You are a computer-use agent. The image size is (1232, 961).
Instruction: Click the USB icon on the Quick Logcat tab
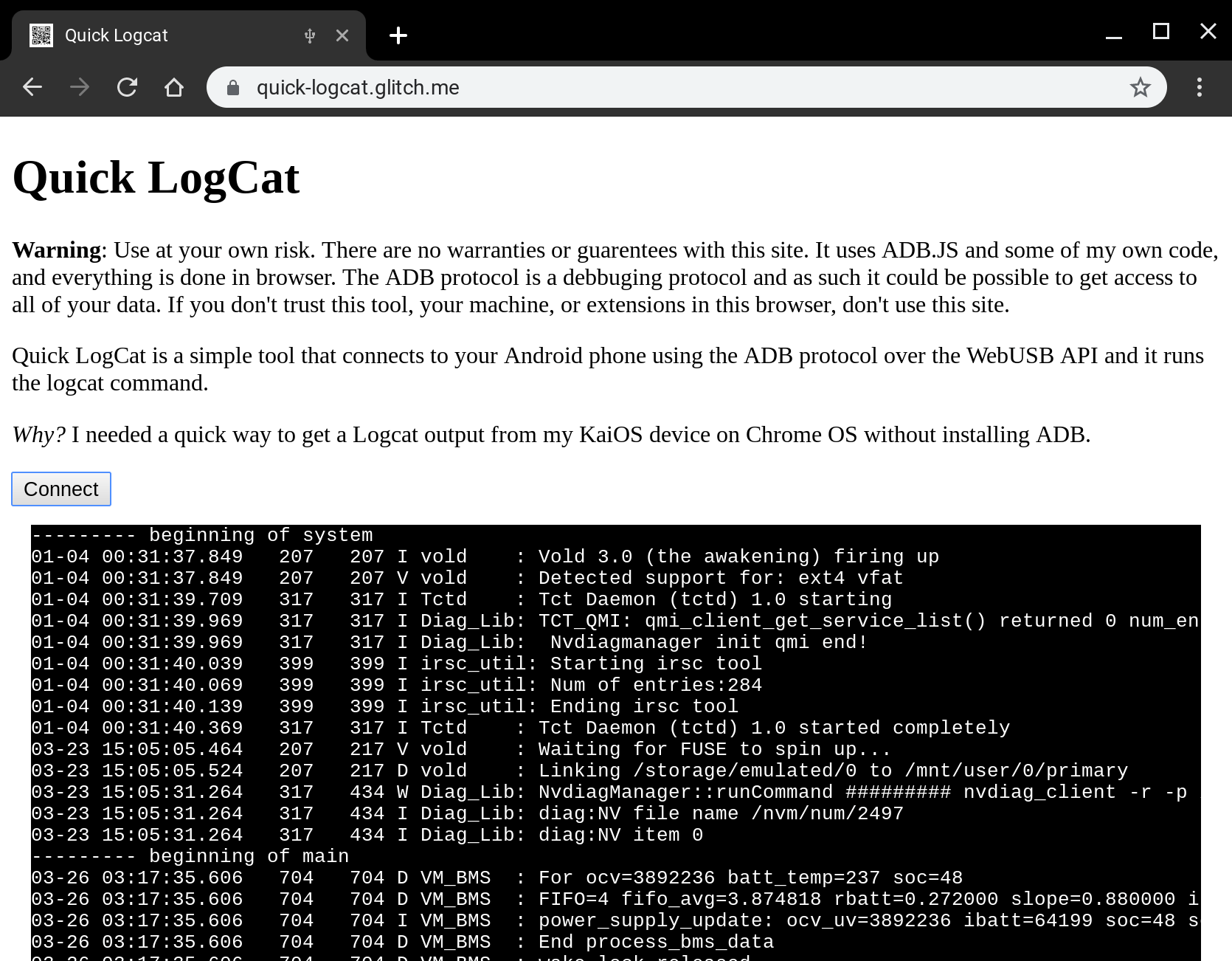pos(309,35)
